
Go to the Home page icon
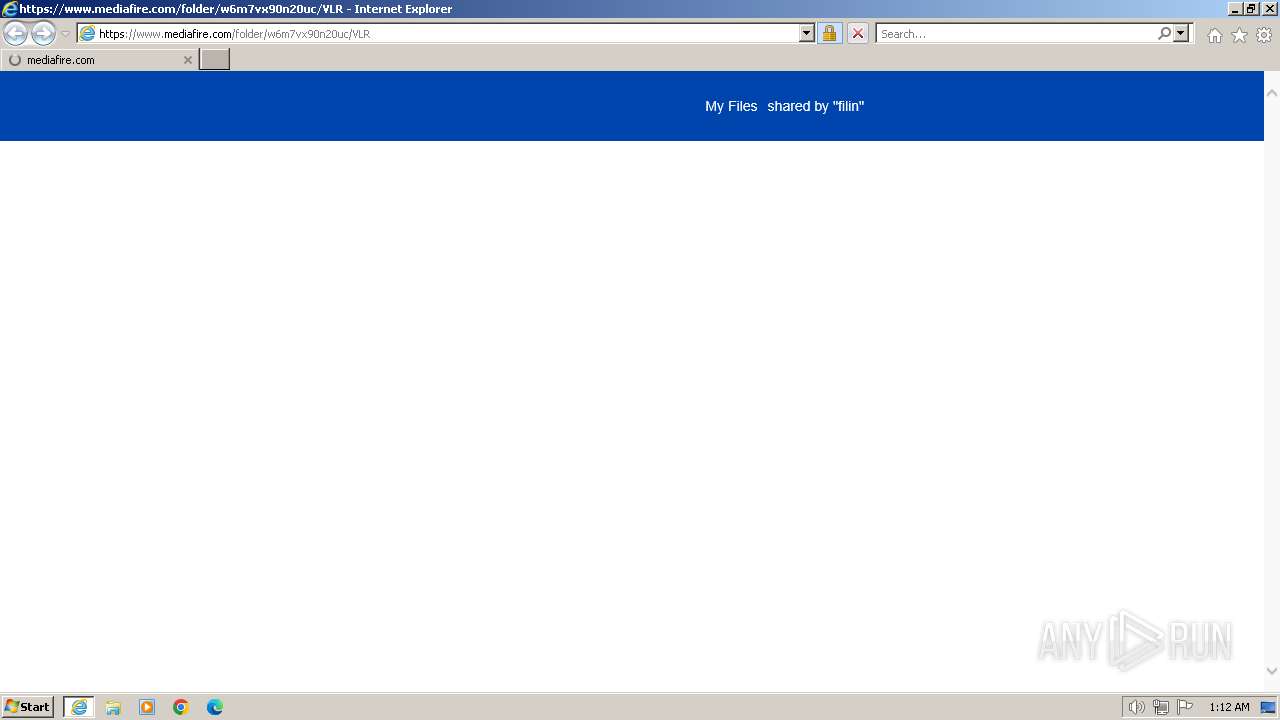click(1214, 35)
